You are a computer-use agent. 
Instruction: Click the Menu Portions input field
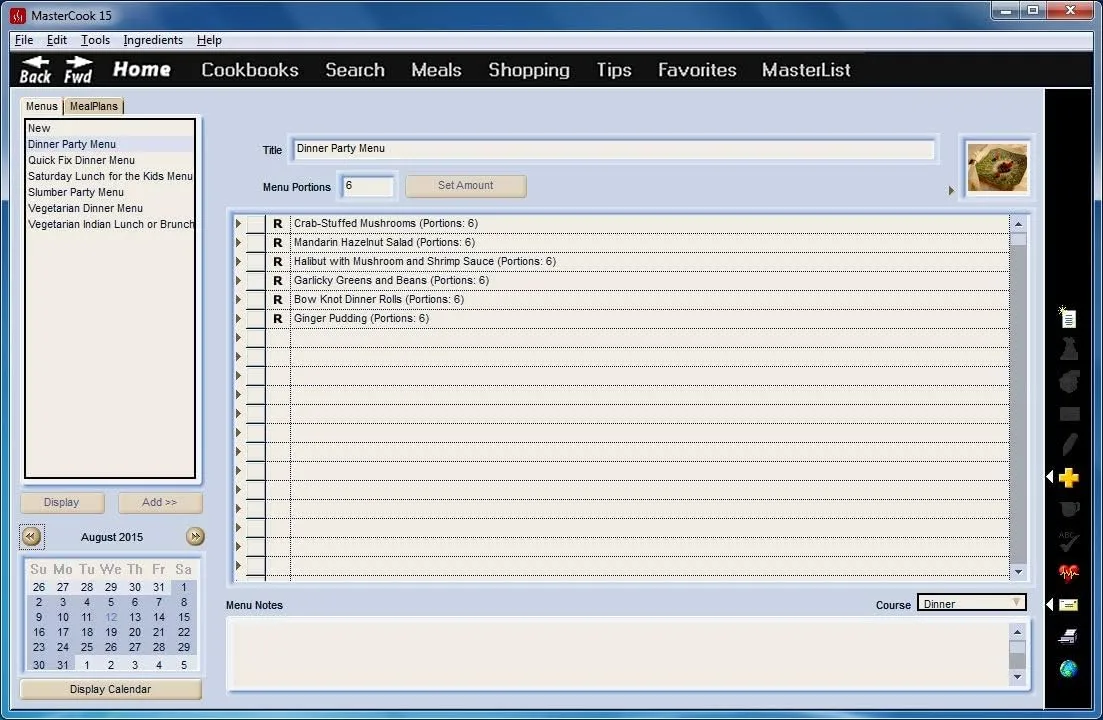[367, 186]
